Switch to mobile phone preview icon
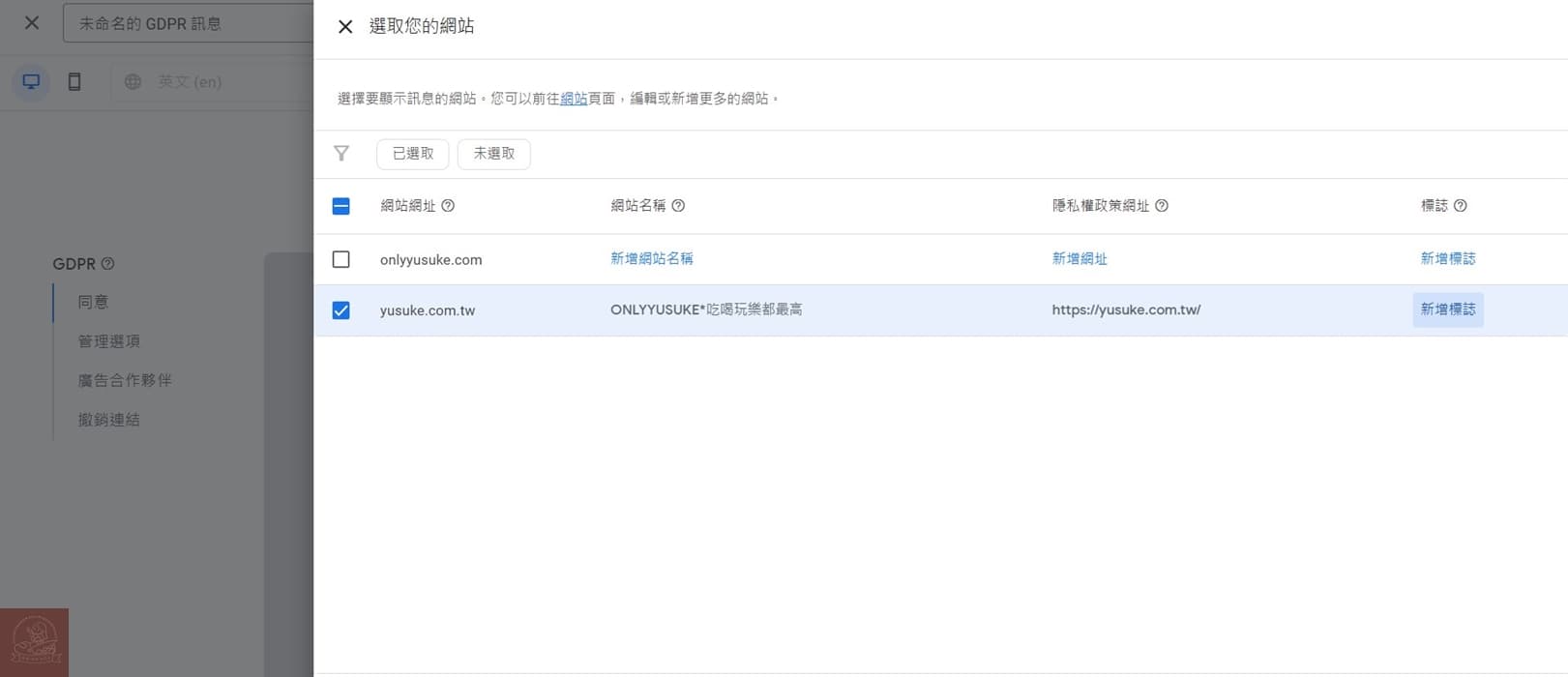 click(x=74, y=81)
